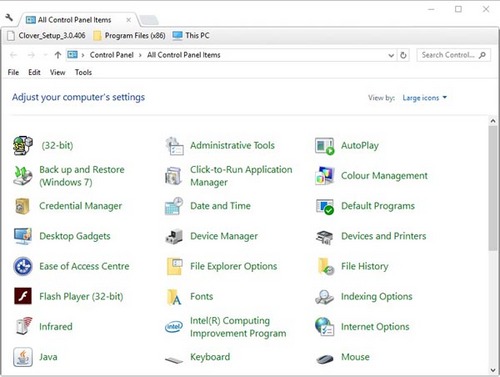Open the File History link
The image size is (500, 377).
pos(365,266)
